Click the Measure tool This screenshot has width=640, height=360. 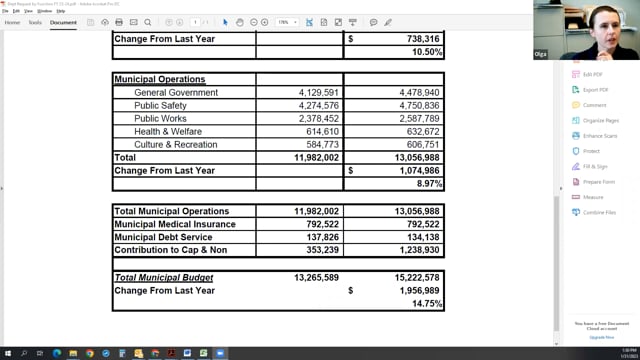588,197
